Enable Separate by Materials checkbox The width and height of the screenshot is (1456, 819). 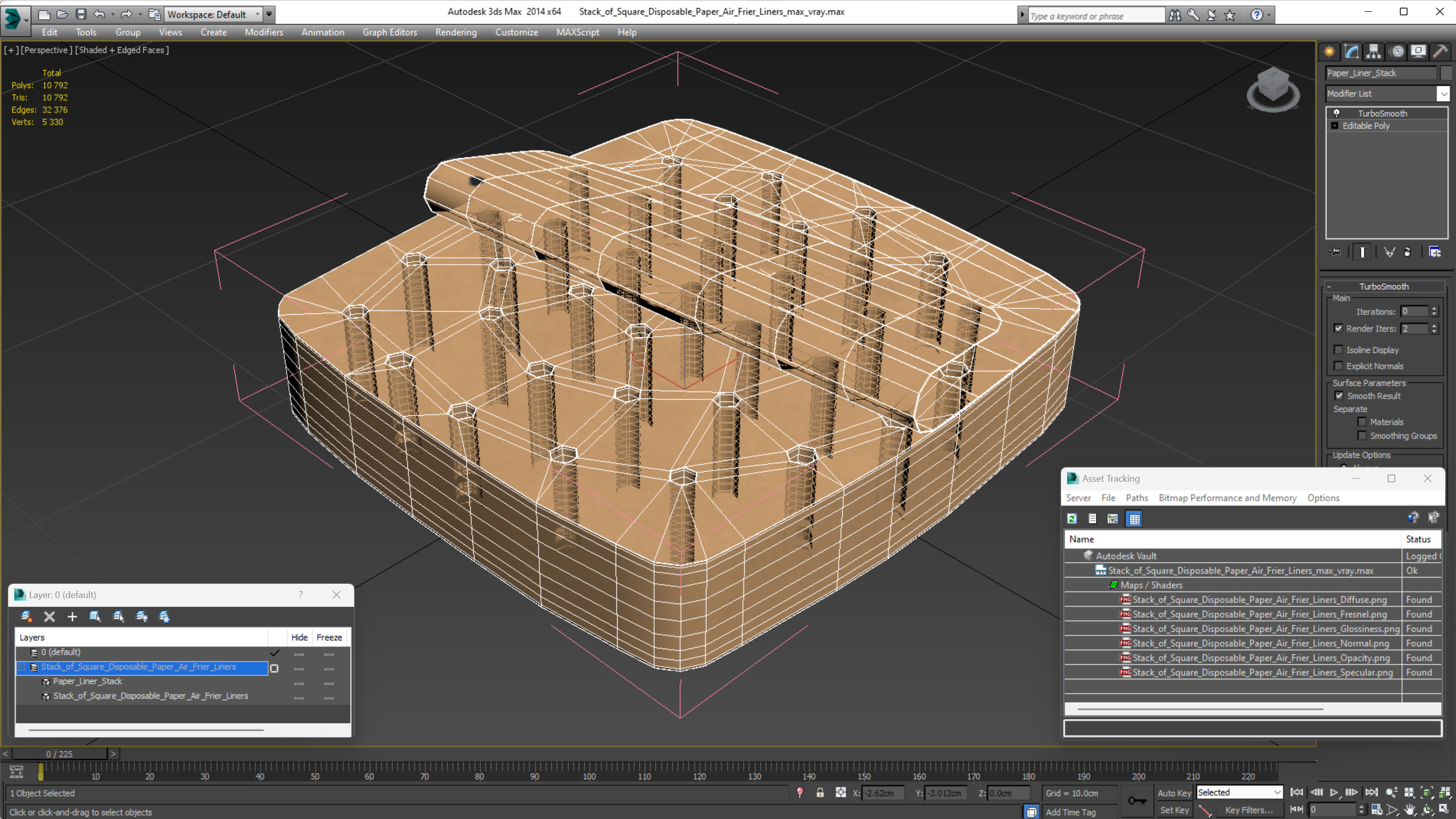pos(1362,421)
